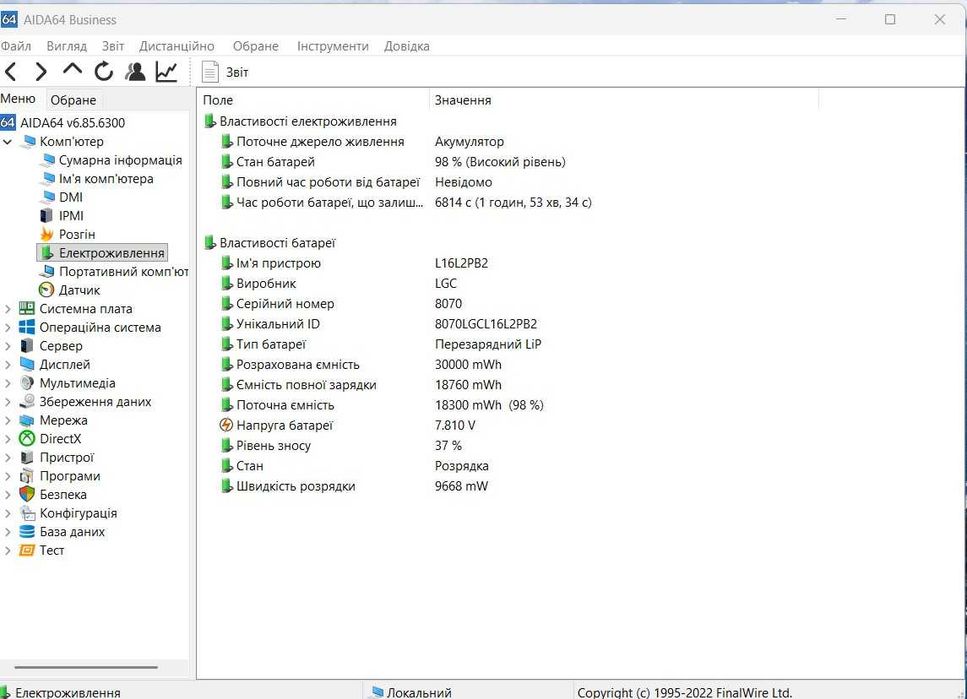
Task: Click the 18760 mWh value
Action: tap(468, 385)
